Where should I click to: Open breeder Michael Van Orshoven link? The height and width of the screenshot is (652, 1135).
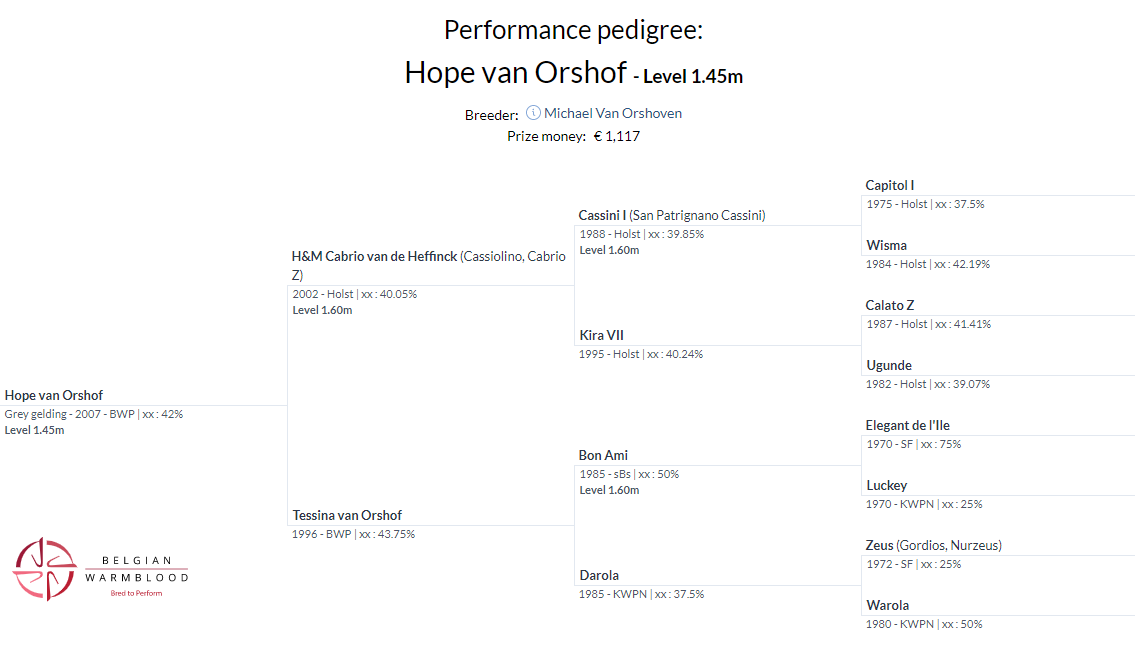click(x=612, y=113)
